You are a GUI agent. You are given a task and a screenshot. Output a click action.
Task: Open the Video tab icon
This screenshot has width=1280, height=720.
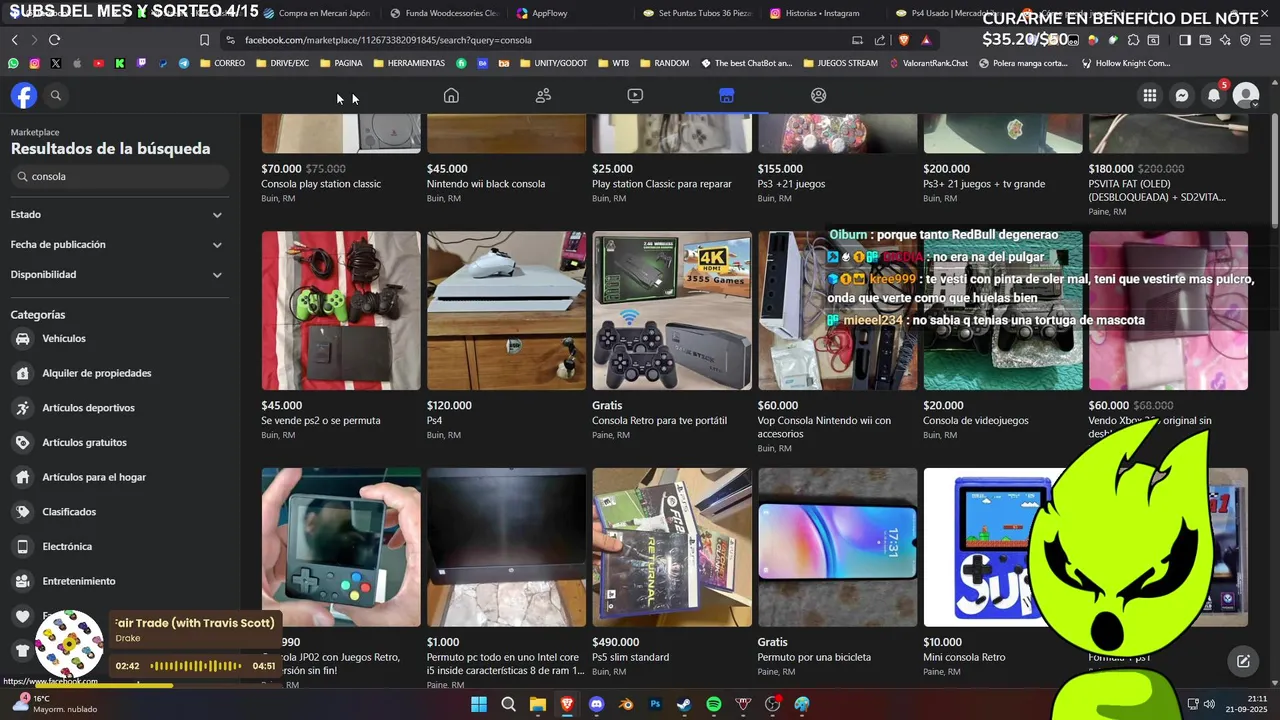[635, 95]
